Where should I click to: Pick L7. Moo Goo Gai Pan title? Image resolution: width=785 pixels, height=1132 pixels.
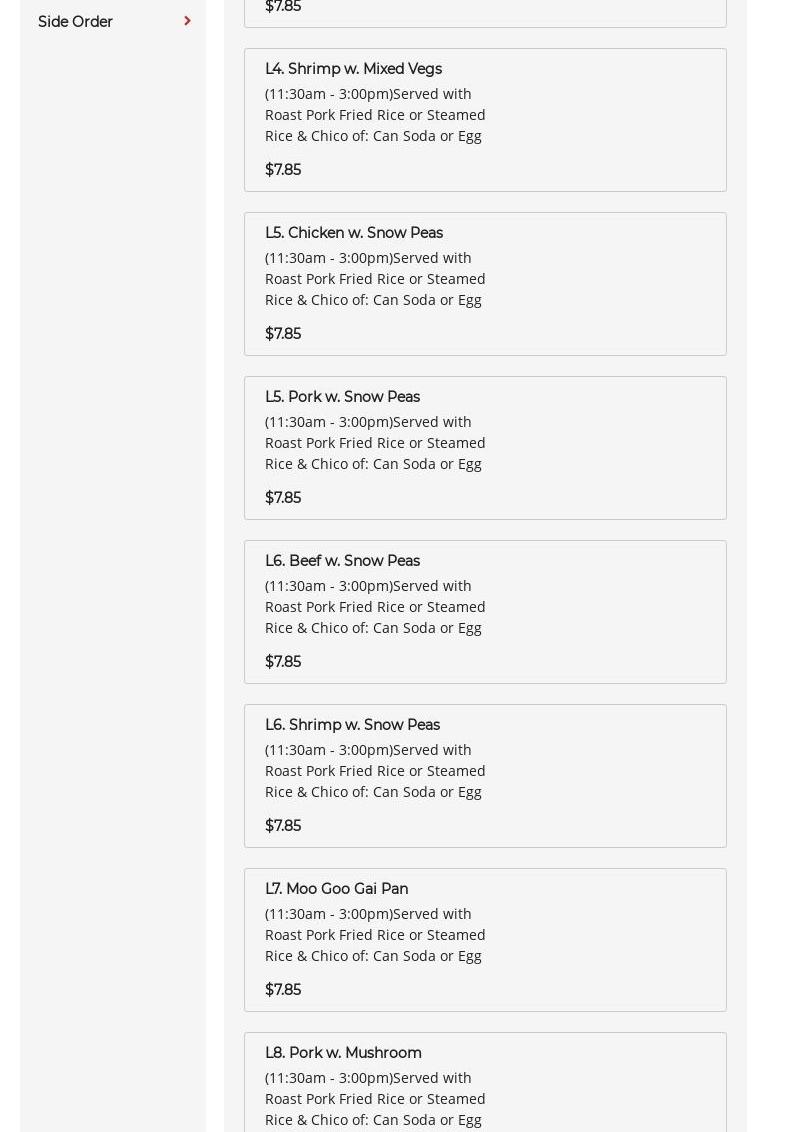click(336, 889)
